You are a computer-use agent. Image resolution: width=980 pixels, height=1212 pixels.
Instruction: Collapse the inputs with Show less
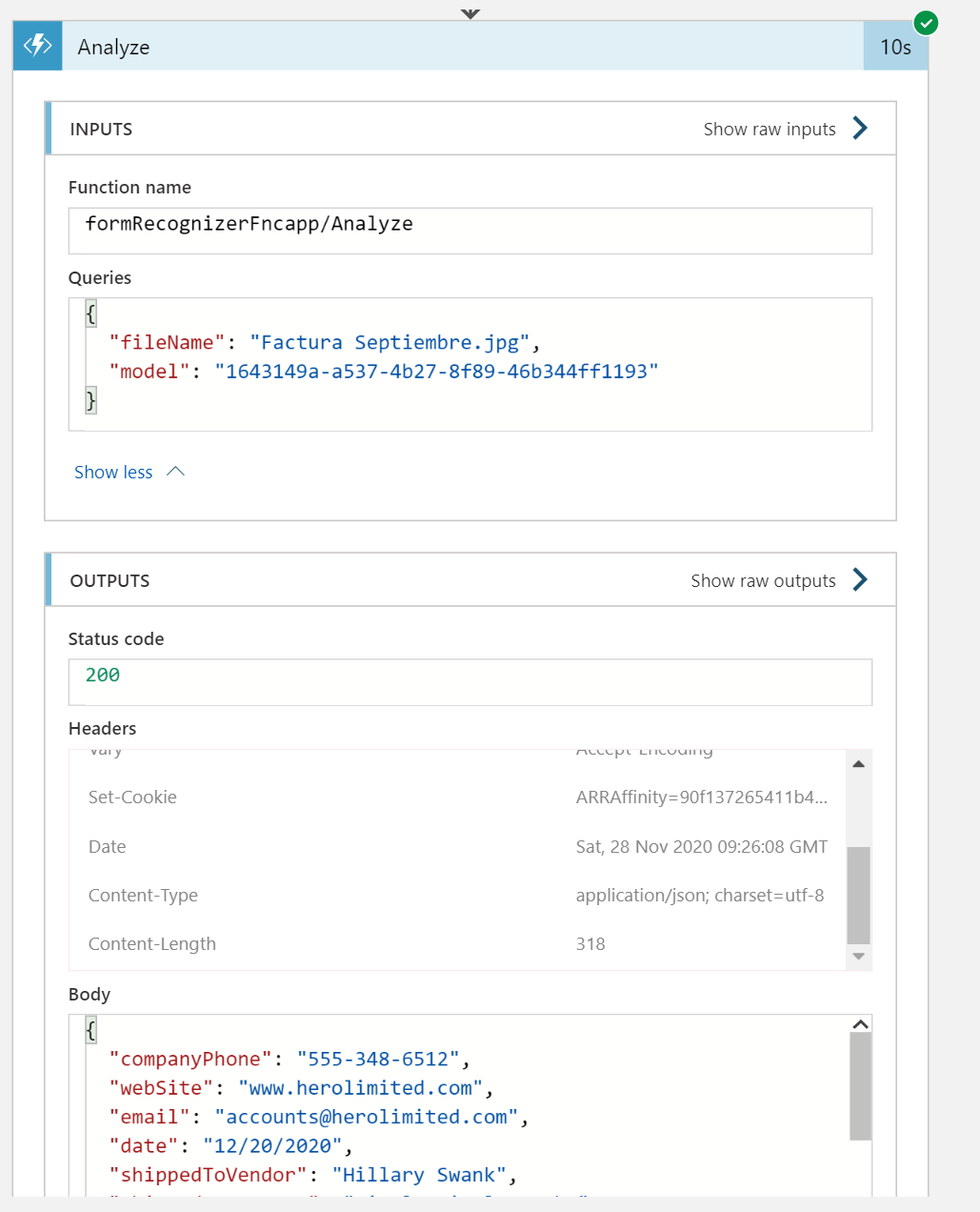(113, 473)
